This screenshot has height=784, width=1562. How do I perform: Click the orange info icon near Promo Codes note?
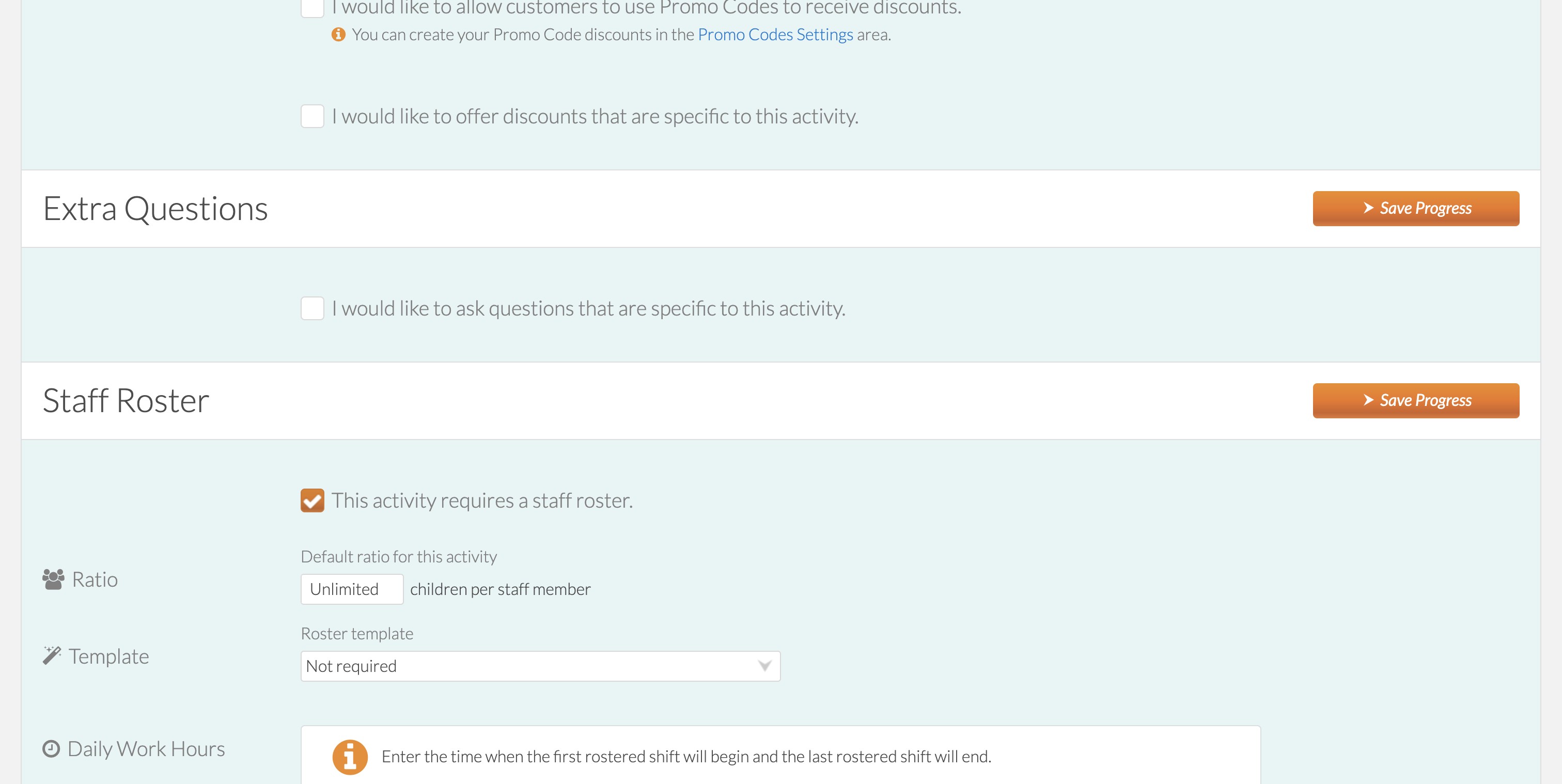[338, 35]
